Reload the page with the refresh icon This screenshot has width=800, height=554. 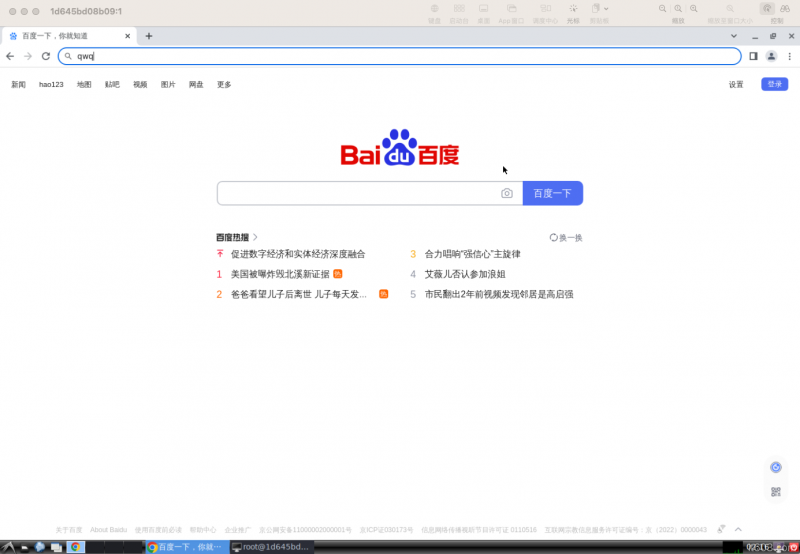click(x=45, y=56)
